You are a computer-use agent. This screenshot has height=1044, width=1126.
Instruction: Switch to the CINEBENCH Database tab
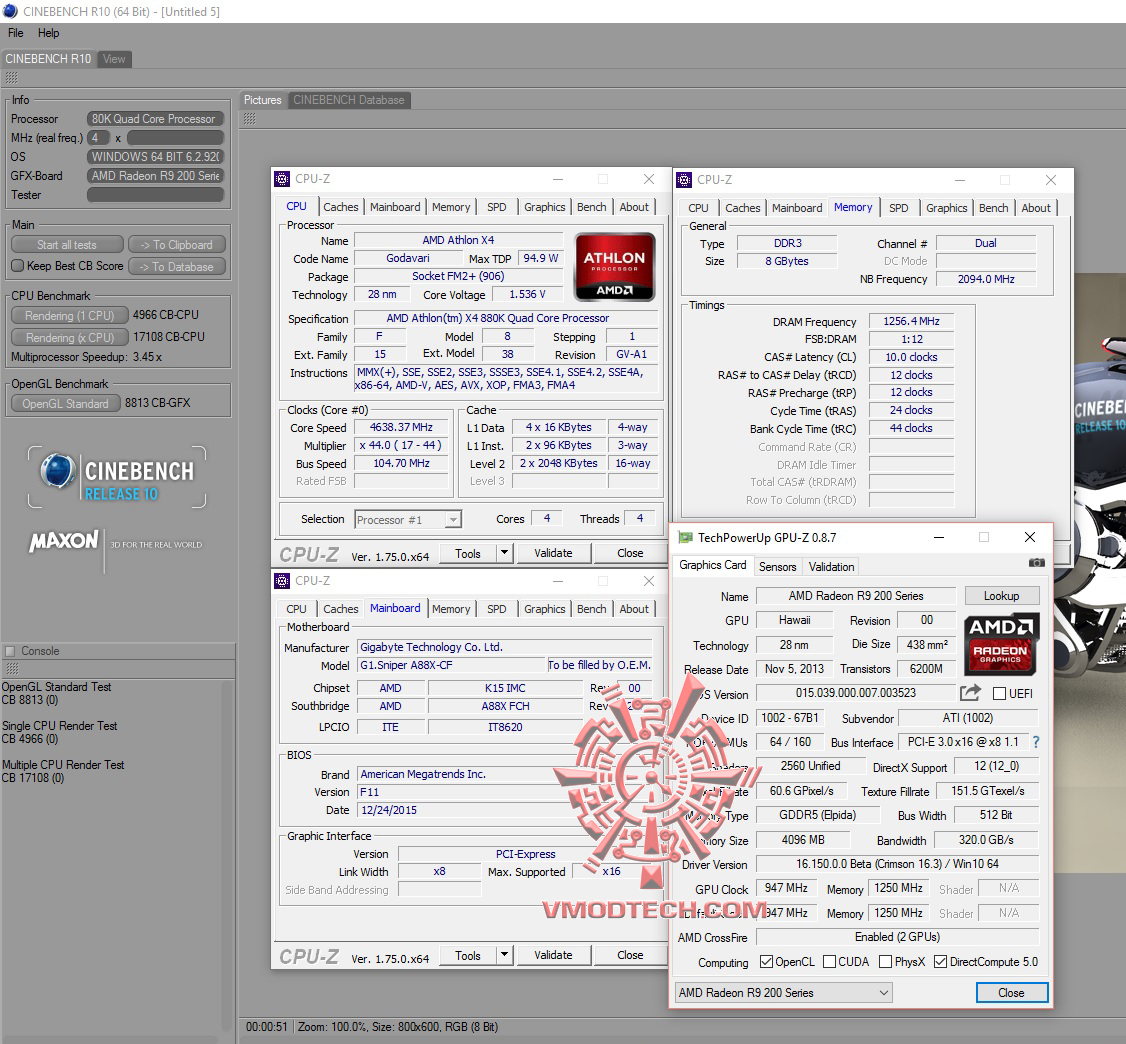coord(349,100)
